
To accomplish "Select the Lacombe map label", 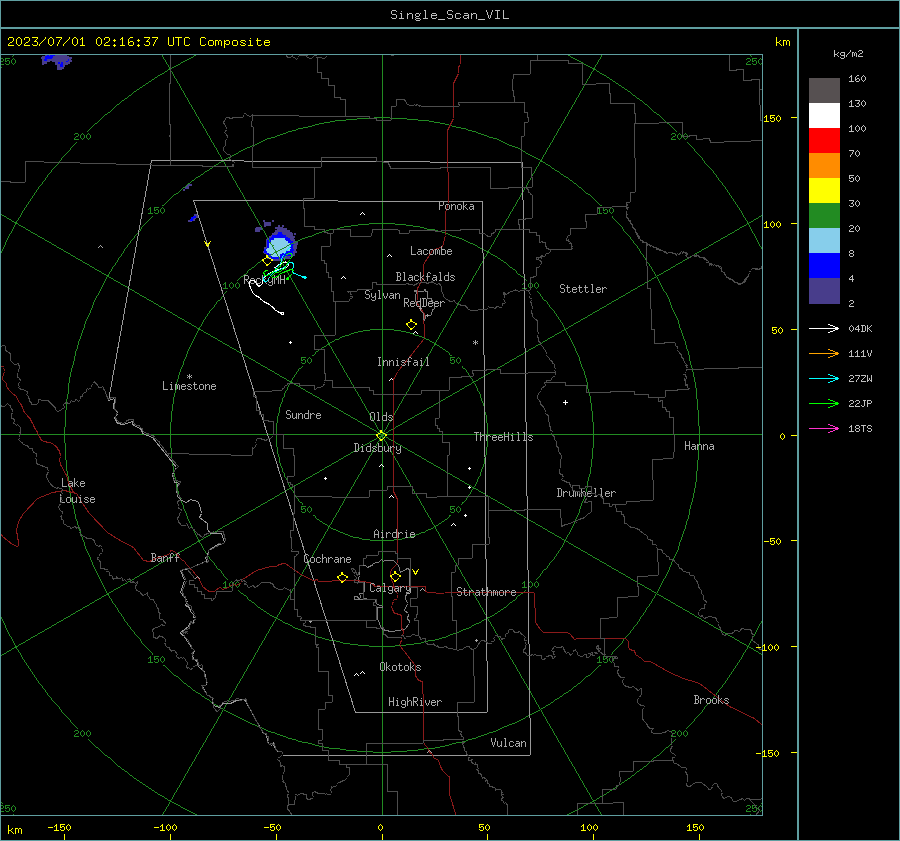I will pos(431,251).
